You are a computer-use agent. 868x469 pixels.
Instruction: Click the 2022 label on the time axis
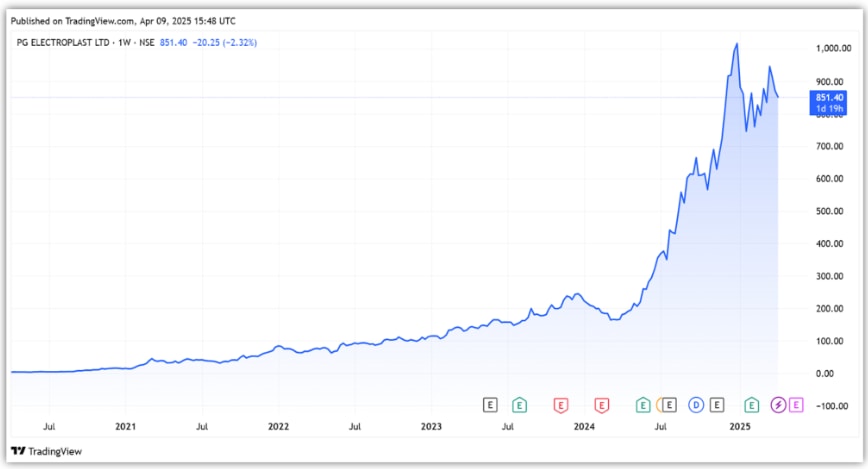[x=278, y=426]
